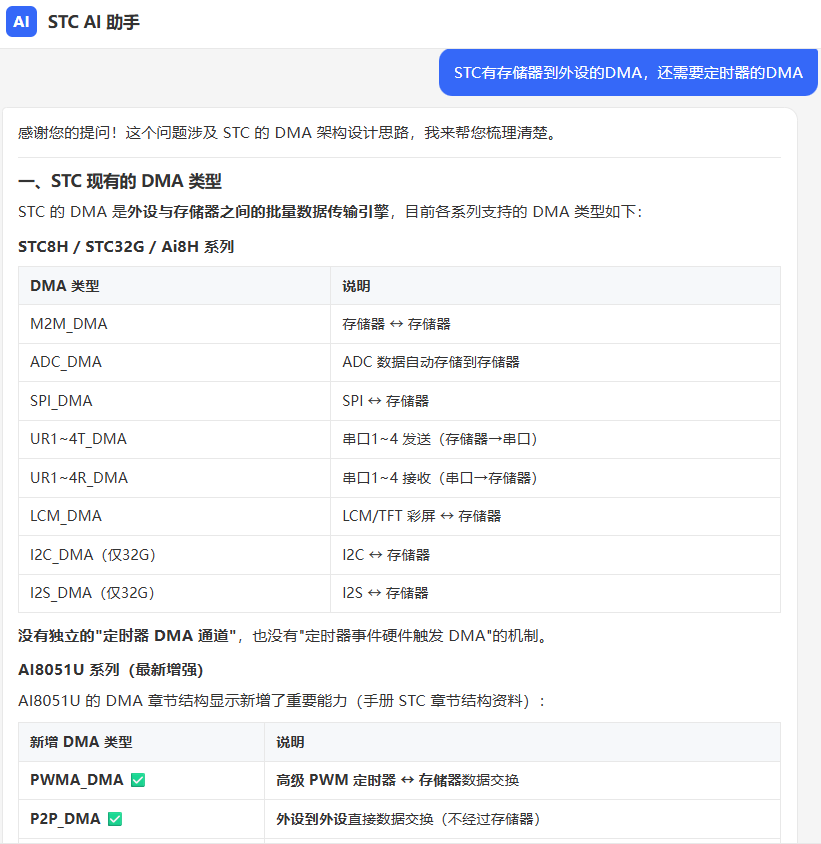The height and width of the screenshot is (844, 821).
Task: Click 外设到外设直接数据交换 description cell
Action: tap(522, 819)
